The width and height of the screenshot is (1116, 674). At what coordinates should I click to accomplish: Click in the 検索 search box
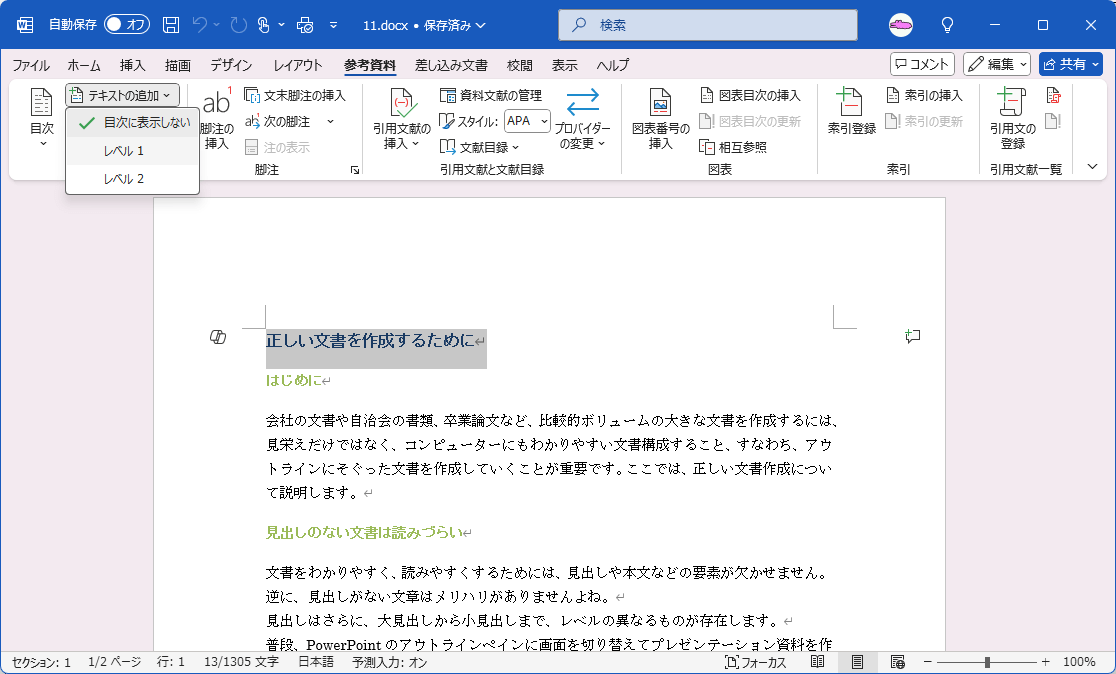pos(707,25)
